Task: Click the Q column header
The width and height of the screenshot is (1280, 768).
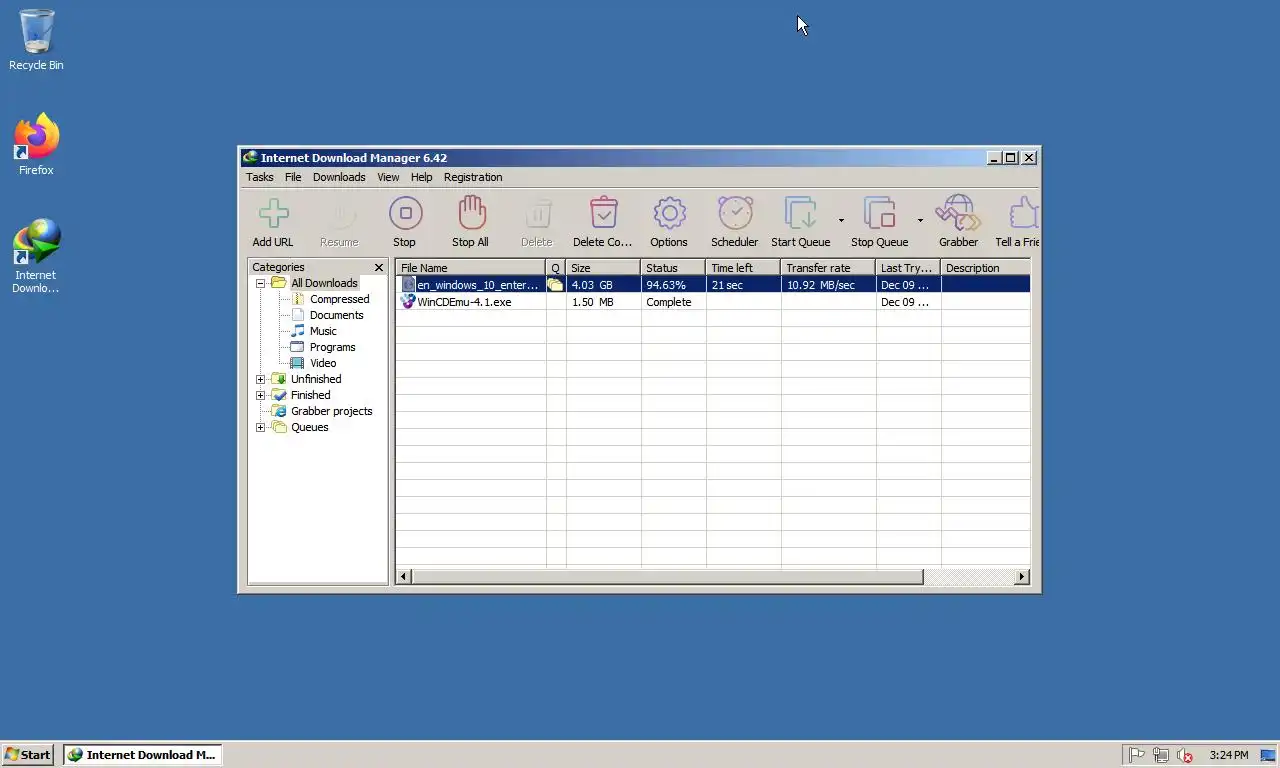Action: point(556,268)
